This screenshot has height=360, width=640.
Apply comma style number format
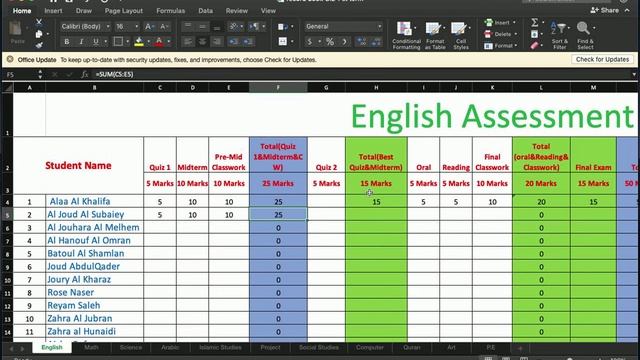[344, 42]
